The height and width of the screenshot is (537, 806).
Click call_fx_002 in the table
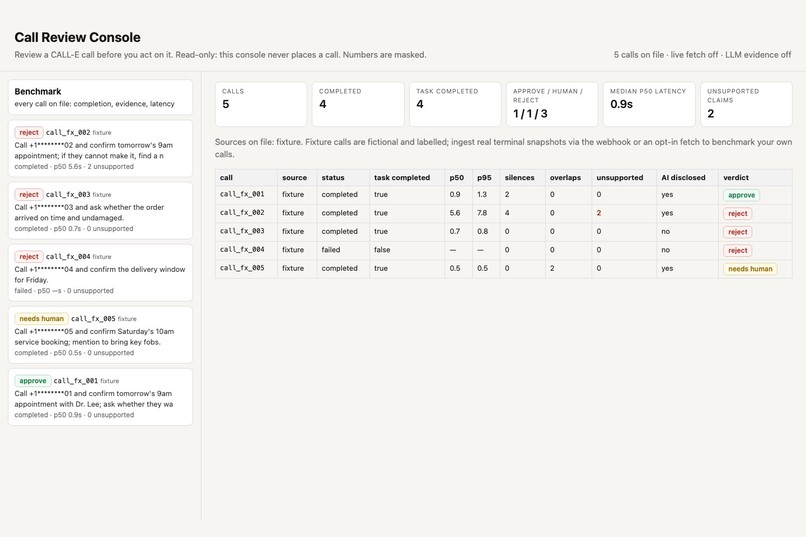(242, 213)
